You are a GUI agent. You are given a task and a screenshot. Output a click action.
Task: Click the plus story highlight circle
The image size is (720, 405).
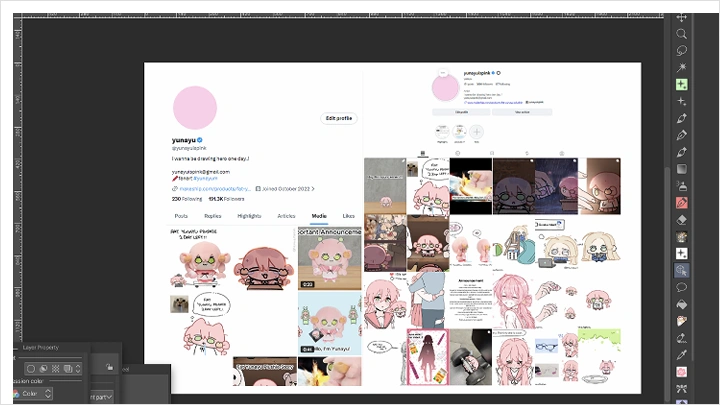click(x=476, y=132)
